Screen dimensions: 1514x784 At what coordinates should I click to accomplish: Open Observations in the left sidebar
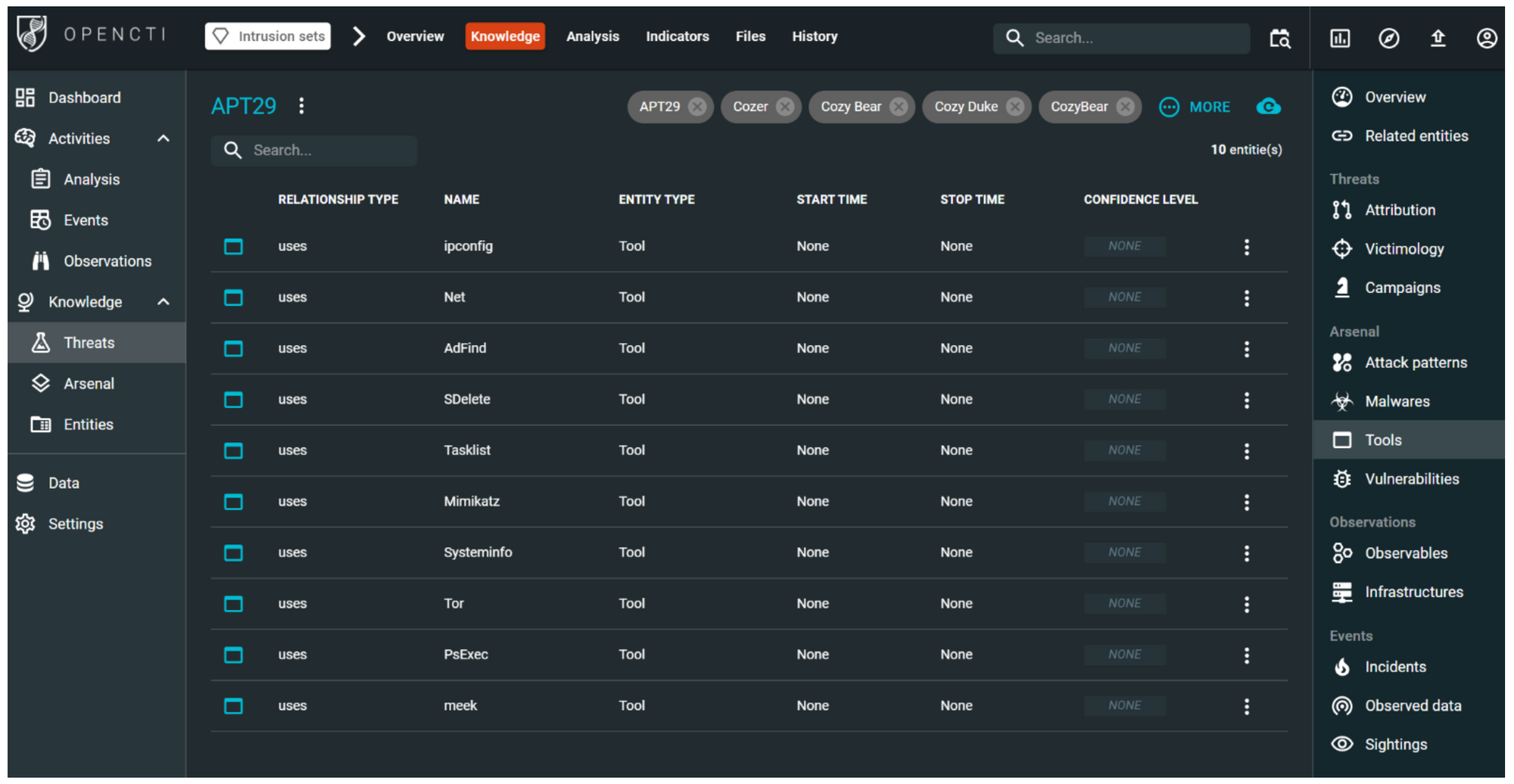point(97,261)
